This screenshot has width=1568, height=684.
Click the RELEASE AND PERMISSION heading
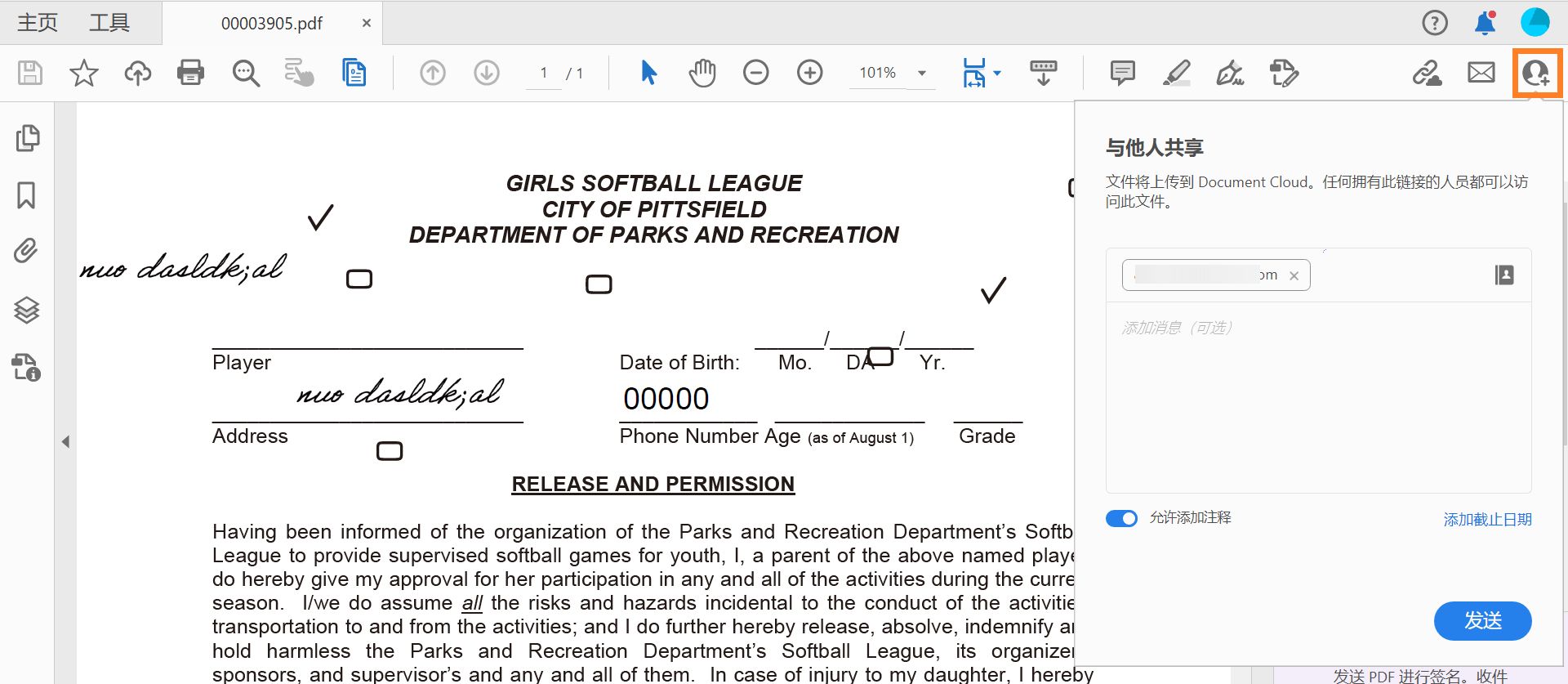653,484
